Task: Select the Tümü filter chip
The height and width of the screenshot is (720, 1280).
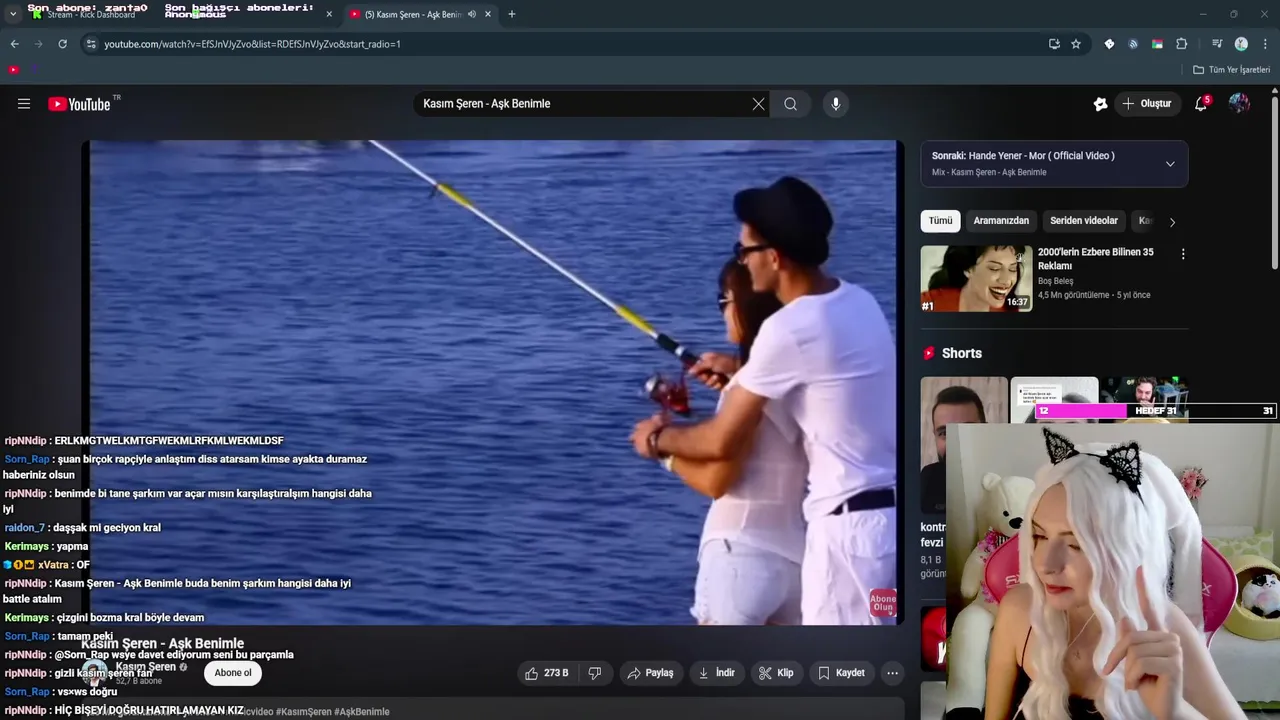Action: (x=940, y=221)
